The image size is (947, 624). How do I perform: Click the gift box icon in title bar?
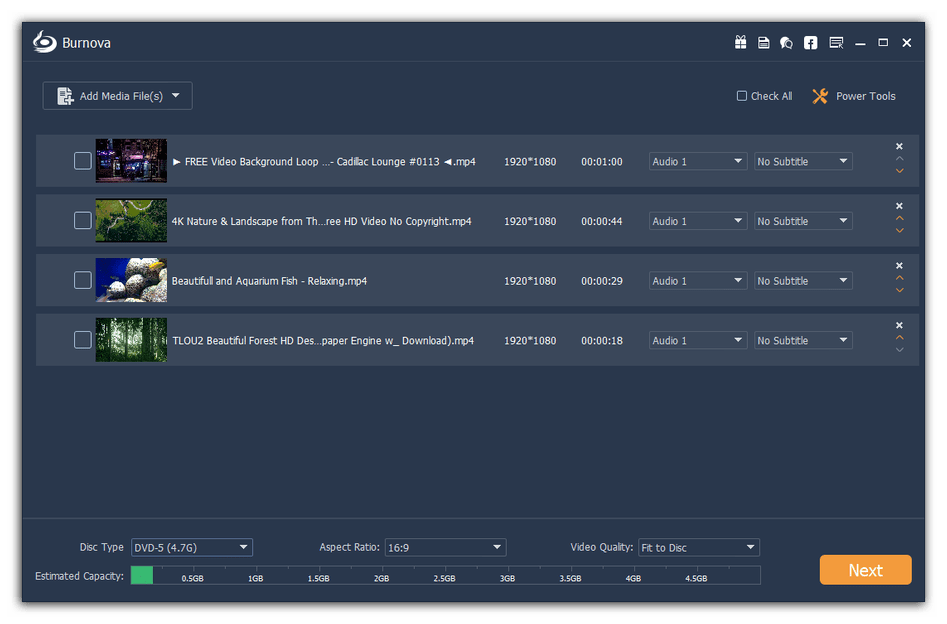pos(740,43)
